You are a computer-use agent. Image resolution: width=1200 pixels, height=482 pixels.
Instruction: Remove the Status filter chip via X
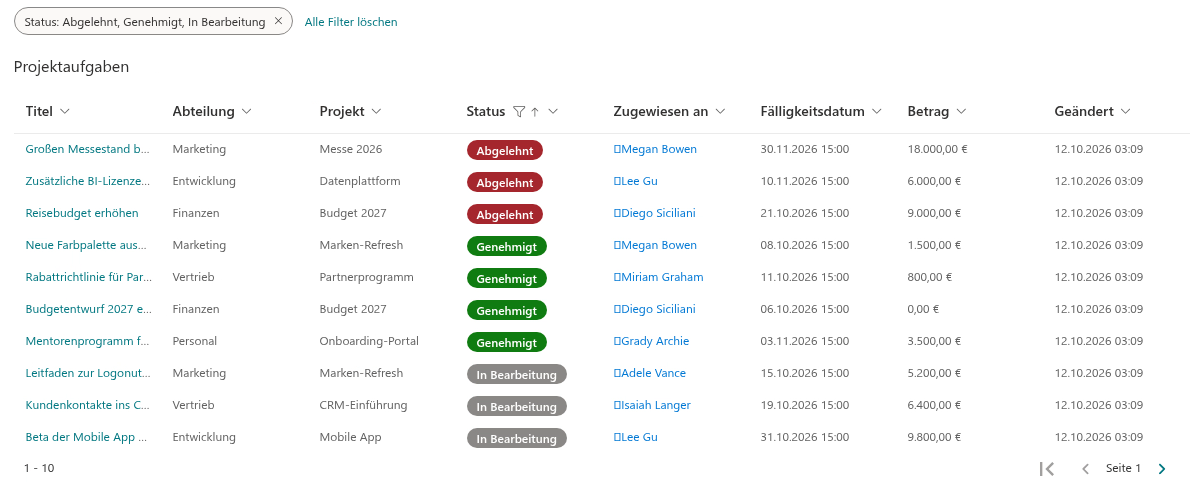pos(278,21)
